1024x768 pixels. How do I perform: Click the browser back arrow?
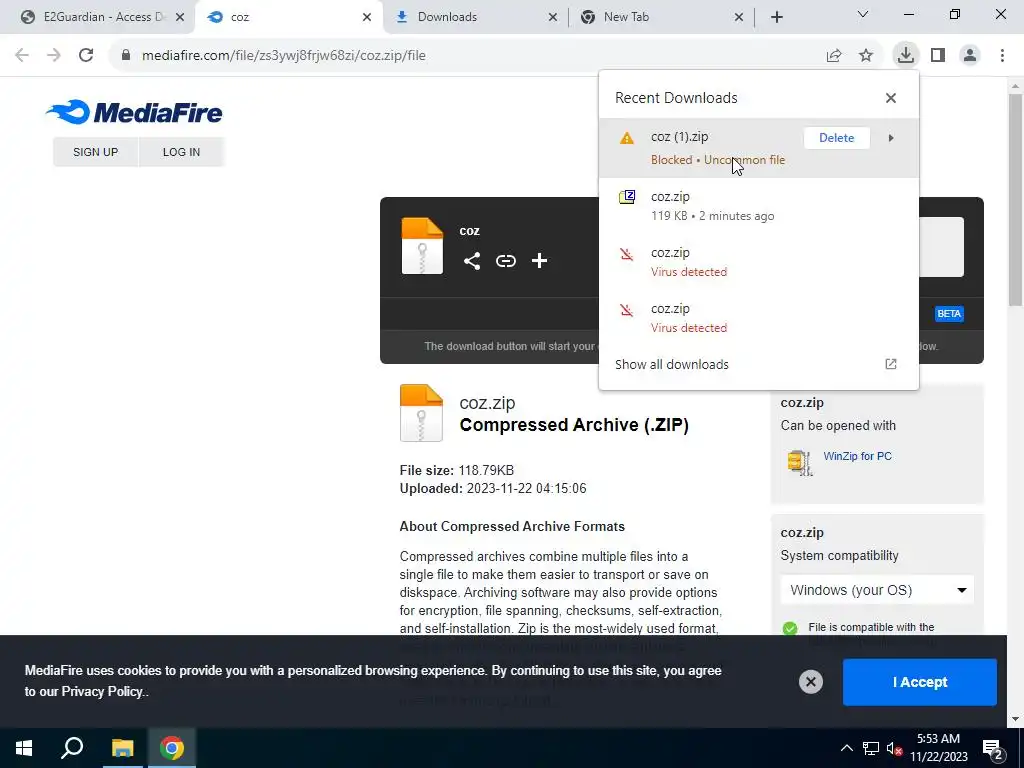click(x=22, y=56)
